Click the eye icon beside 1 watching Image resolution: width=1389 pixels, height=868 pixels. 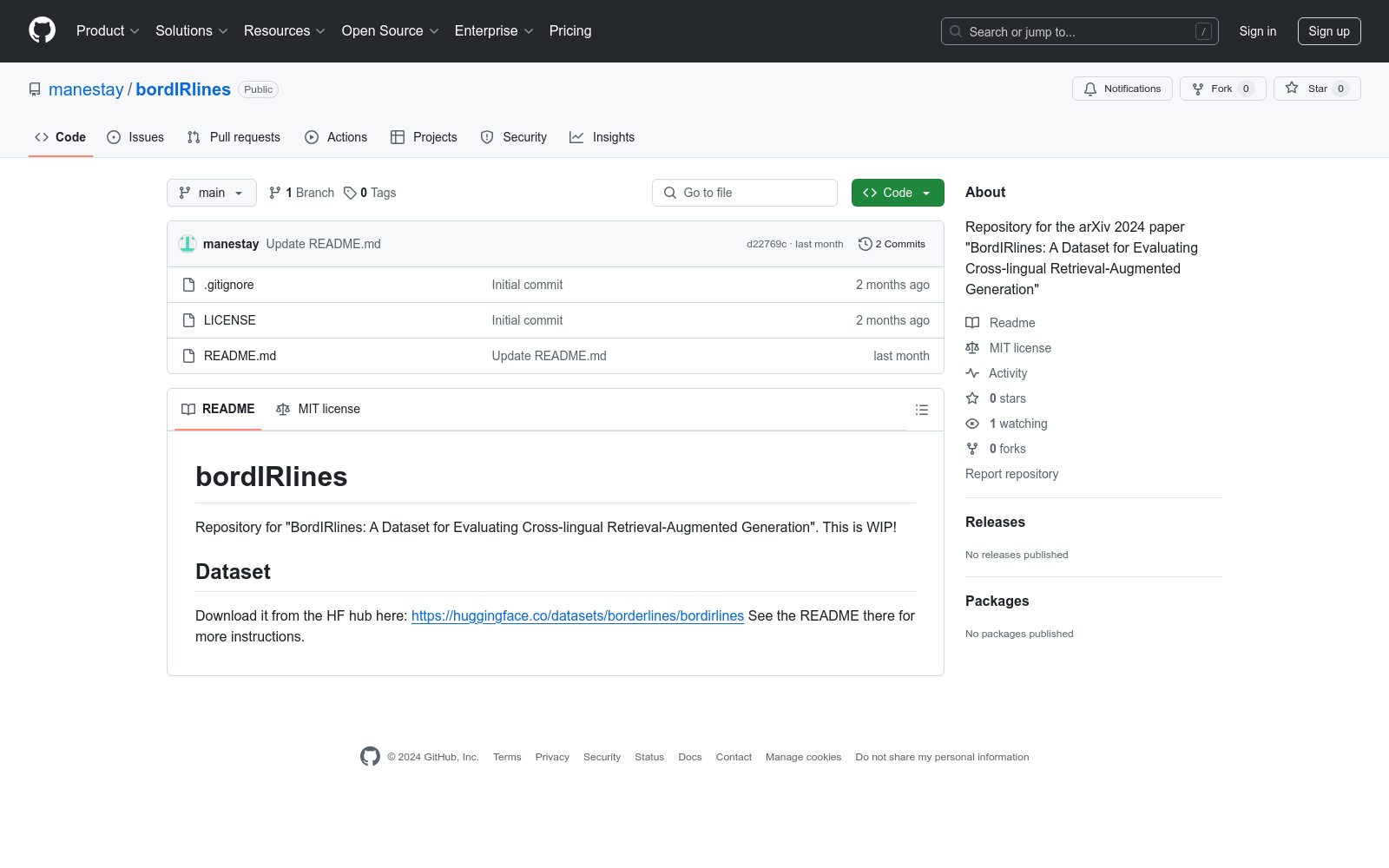click(972, 424)
